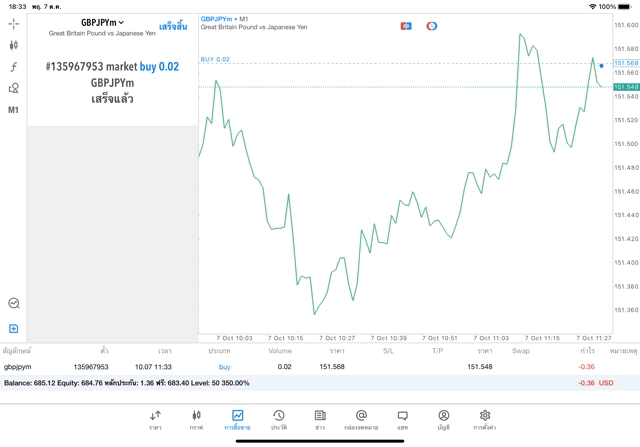
Task: Open the mailbox tab with @ icon
Action: (361, 420)
